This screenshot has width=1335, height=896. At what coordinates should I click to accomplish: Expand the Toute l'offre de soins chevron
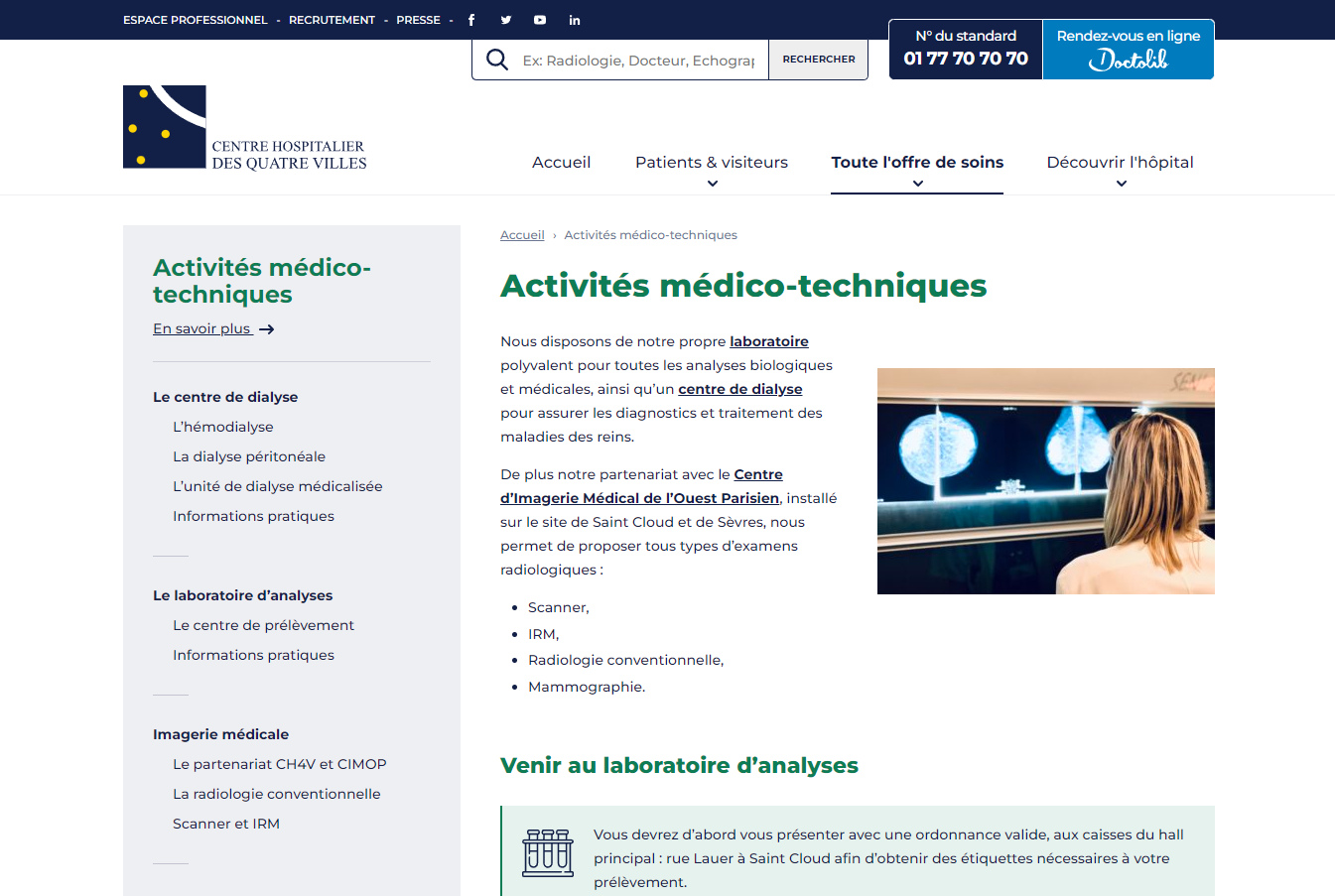pyautogui.click(x=918, y=184)
